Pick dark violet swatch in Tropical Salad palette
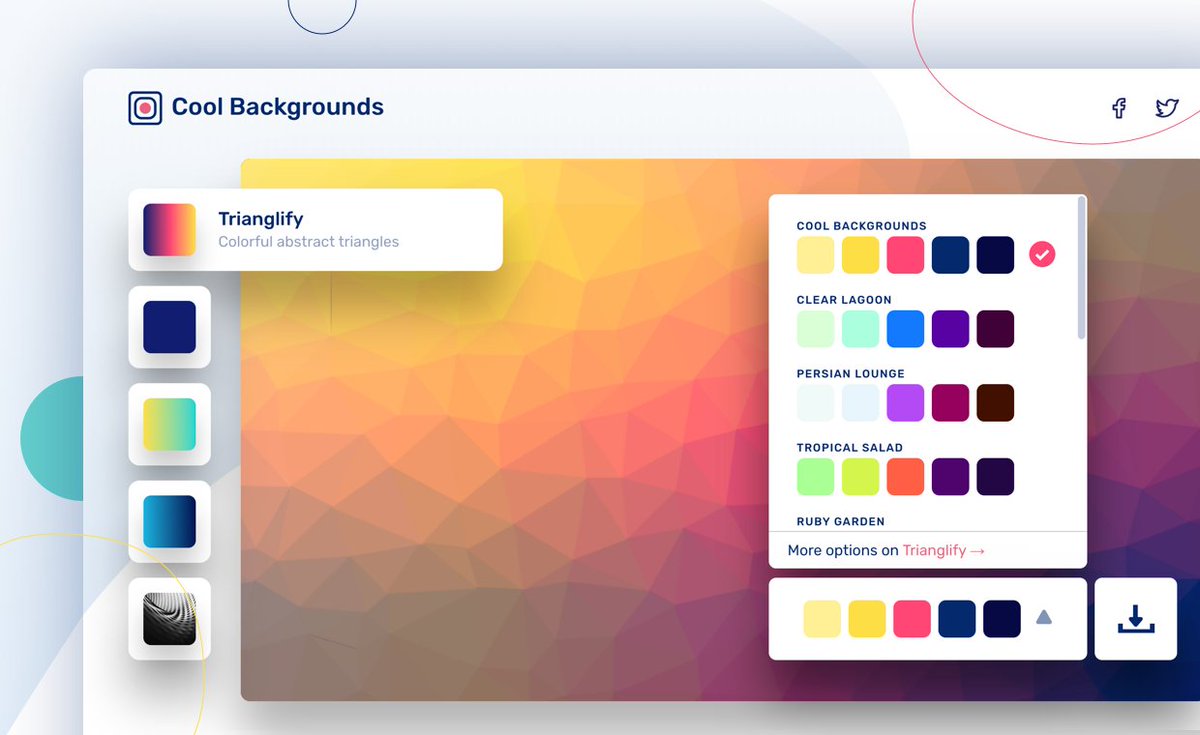 click(x=996, y=477)
